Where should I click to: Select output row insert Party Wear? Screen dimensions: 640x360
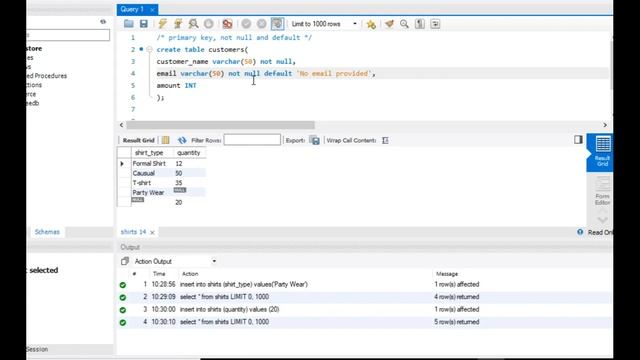pos(363,284)
